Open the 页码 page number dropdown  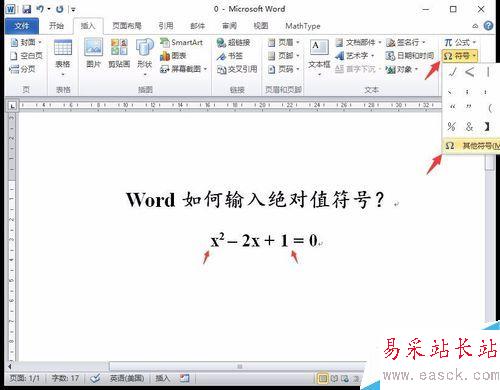284,69
